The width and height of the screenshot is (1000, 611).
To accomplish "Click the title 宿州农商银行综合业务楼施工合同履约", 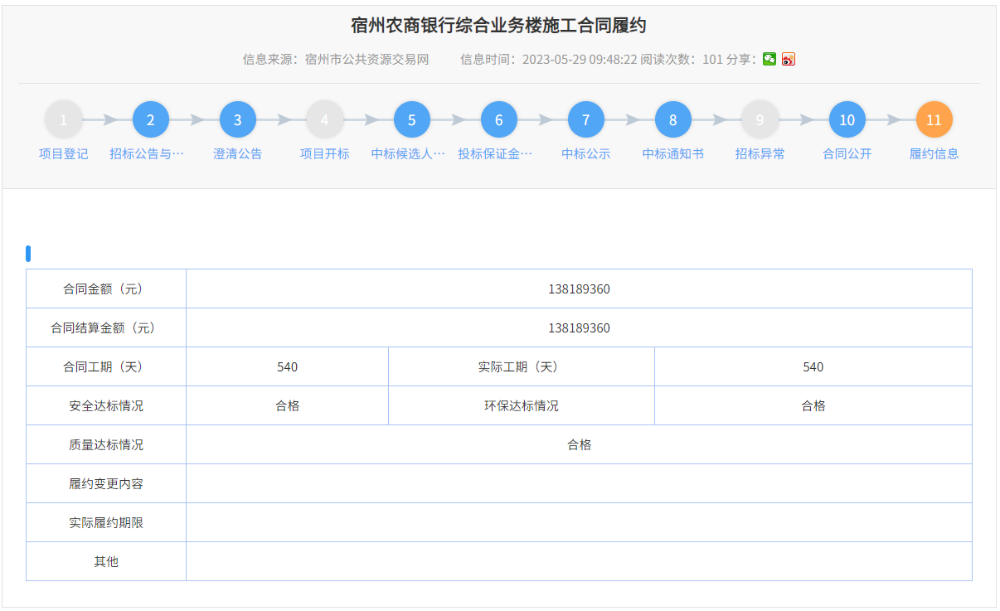I will click(x=499, y=26).
